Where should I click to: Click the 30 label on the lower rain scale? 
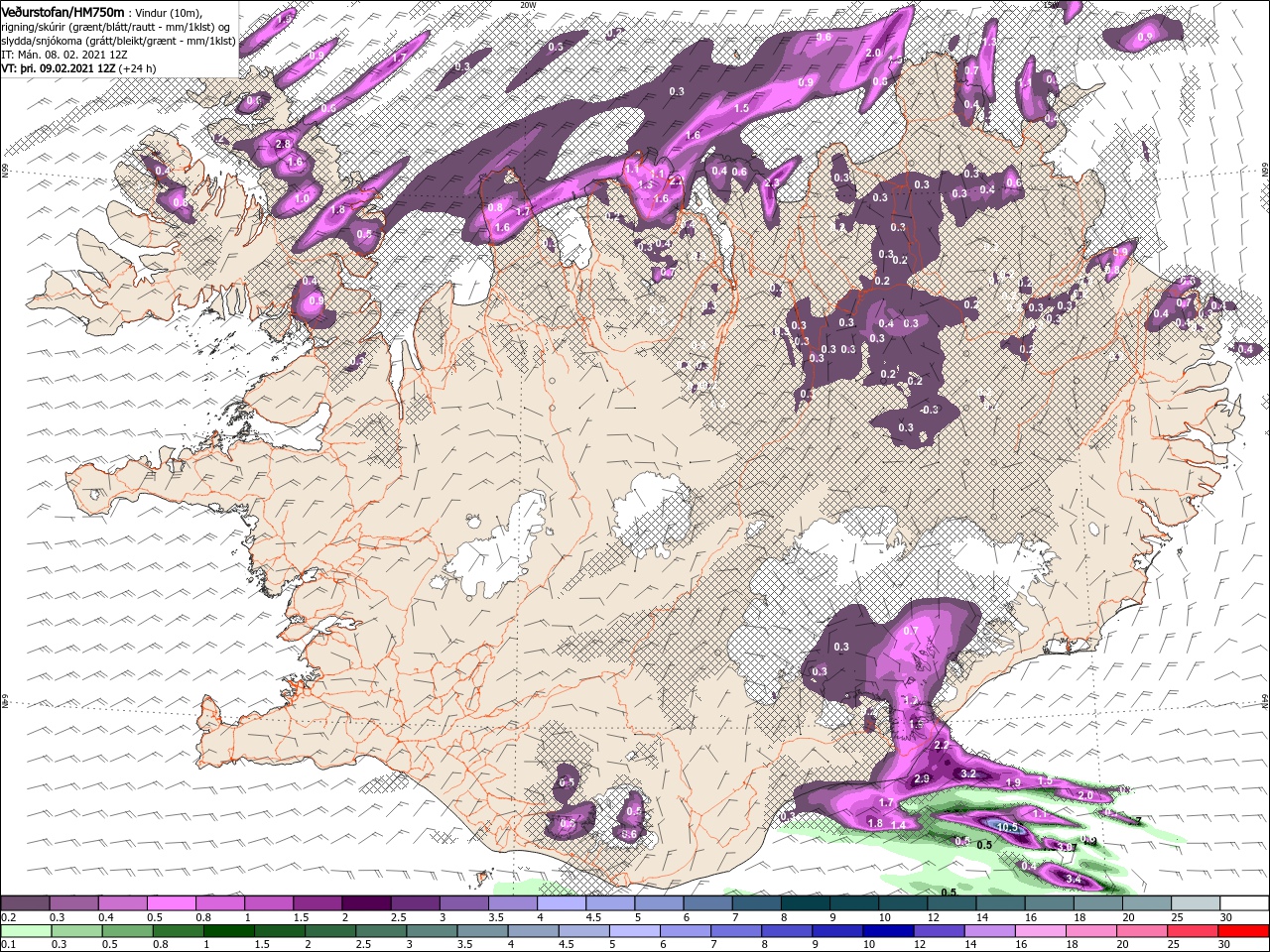click(x=1226, y=945)
